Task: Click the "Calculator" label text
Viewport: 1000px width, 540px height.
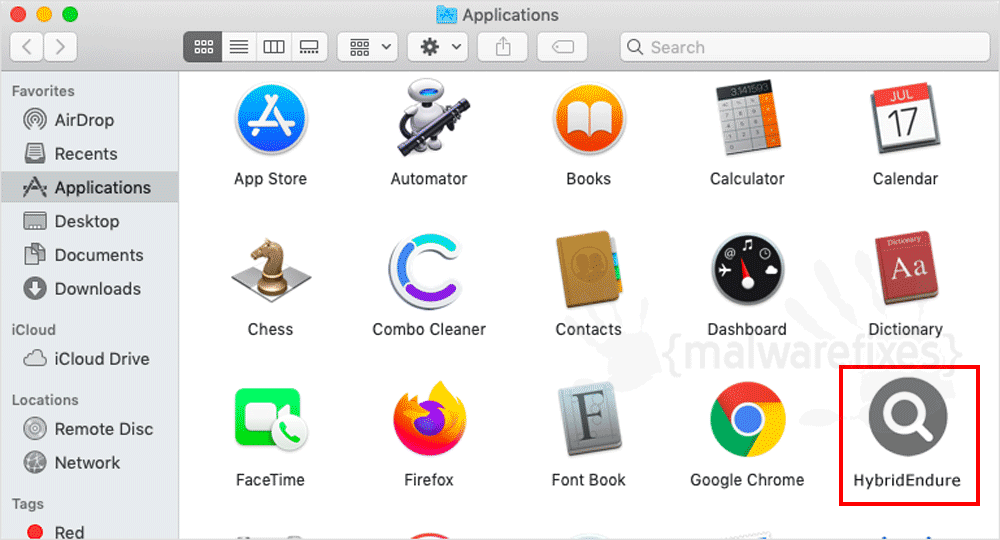Action: pos(747,179)
